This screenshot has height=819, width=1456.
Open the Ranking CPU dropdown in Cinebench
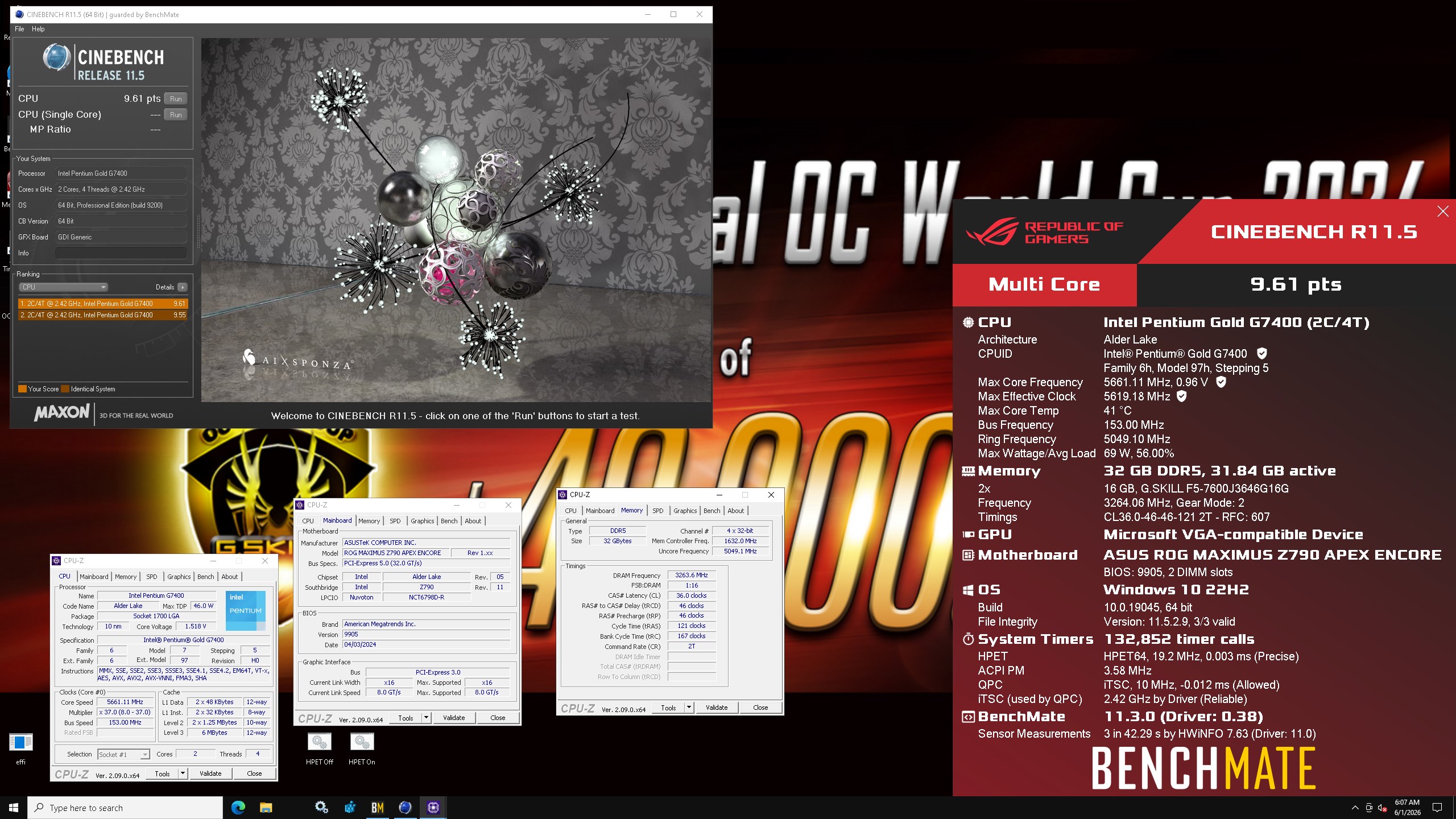(63, 287)
